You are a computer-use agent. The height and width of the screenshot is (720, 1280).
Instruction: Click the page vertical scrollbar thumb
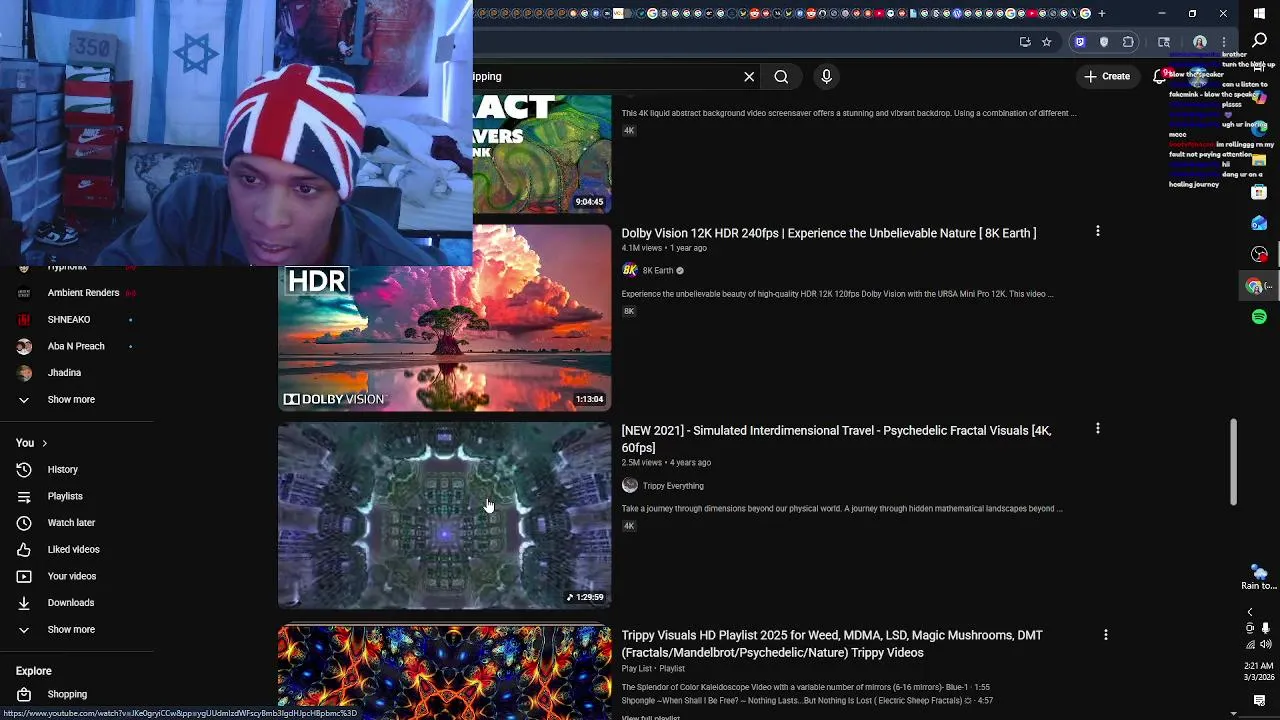(1233, 462)
